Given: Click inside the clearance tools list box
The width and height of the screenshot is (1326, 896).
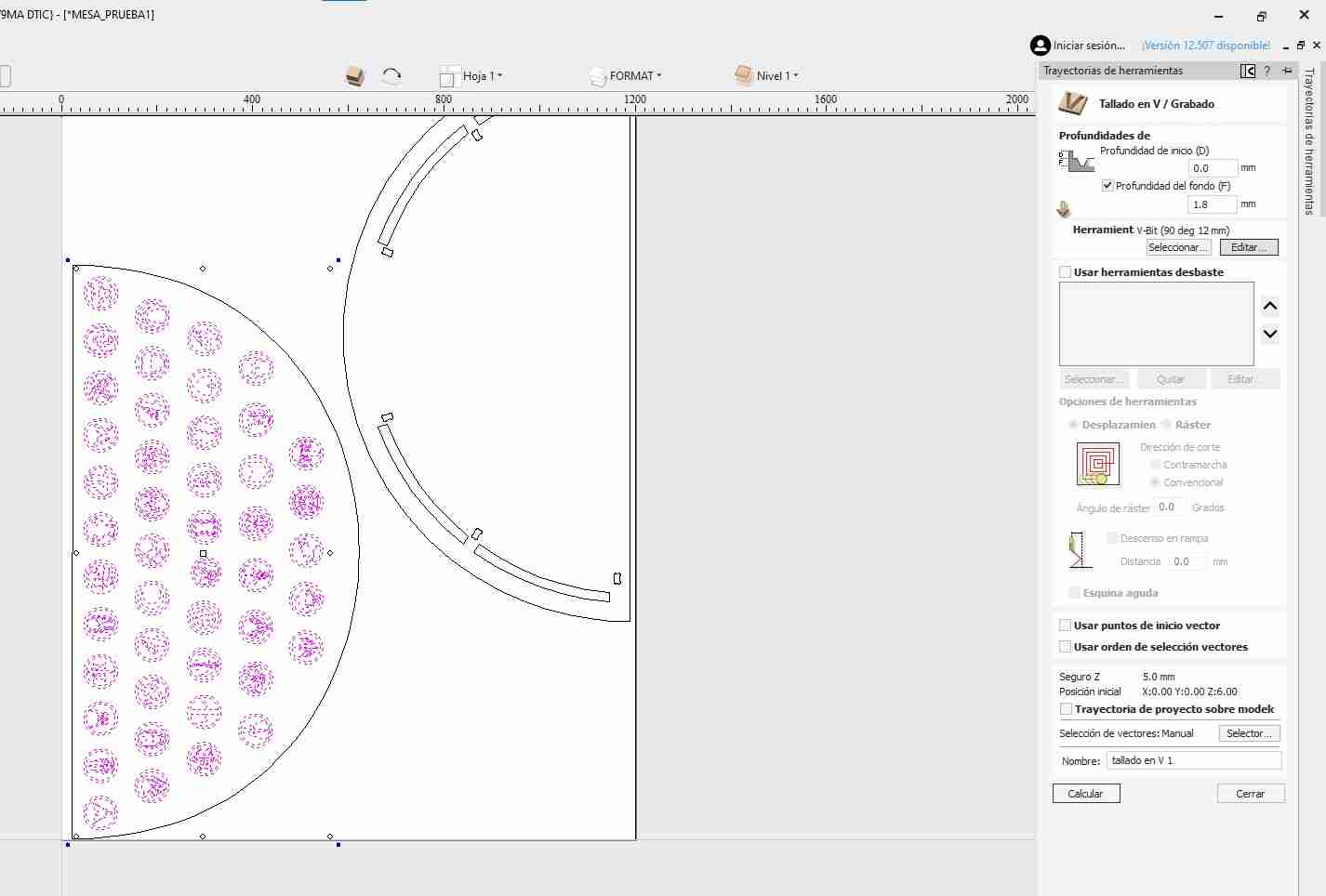Looking at the screenshot, I should click(x=1156, y=323).
